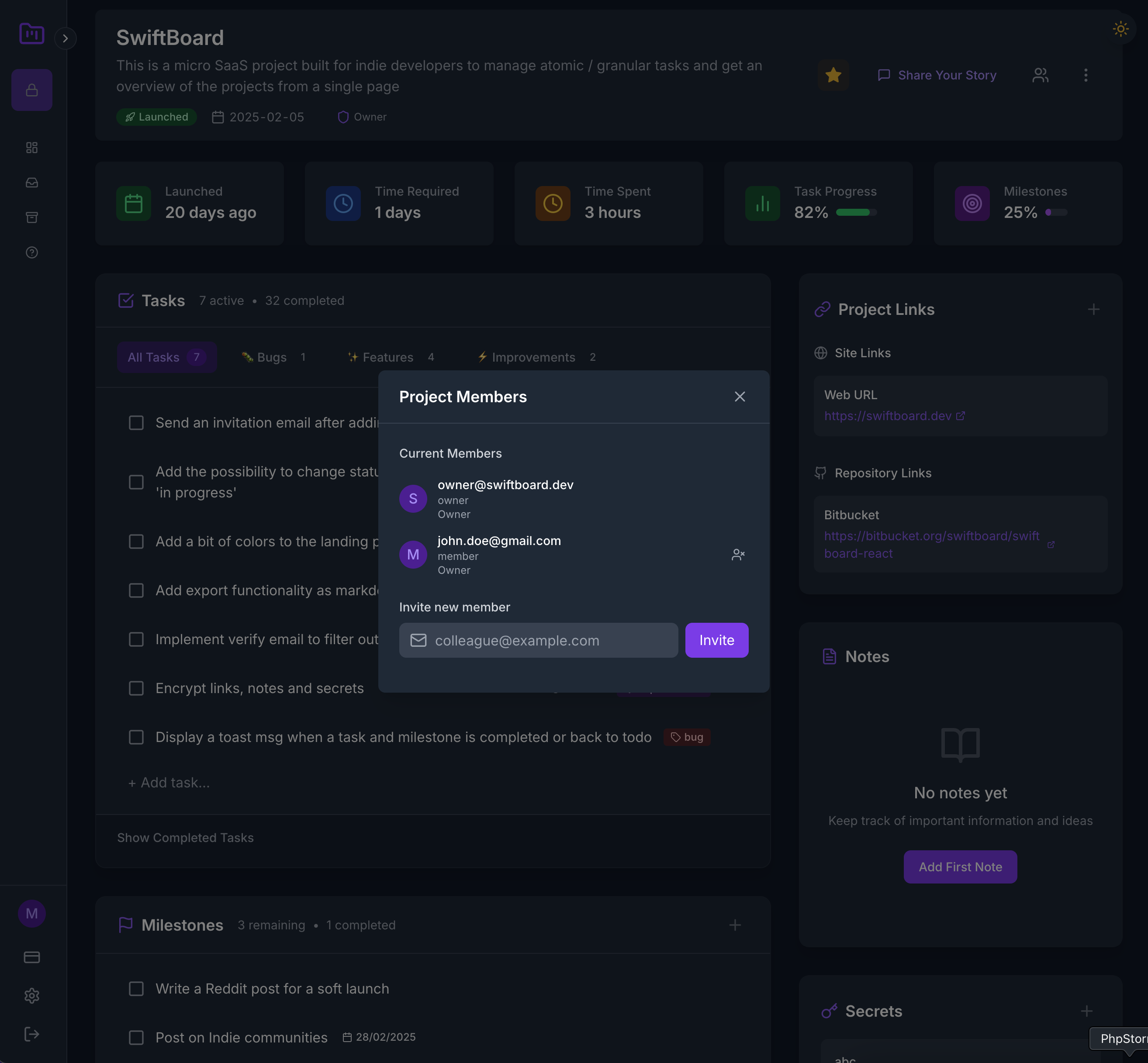Image resolution: width=1148 pixels, height=1063 pixels.
Task: Check the 'Display a toast msg' task
Action: tap(136, 738)
